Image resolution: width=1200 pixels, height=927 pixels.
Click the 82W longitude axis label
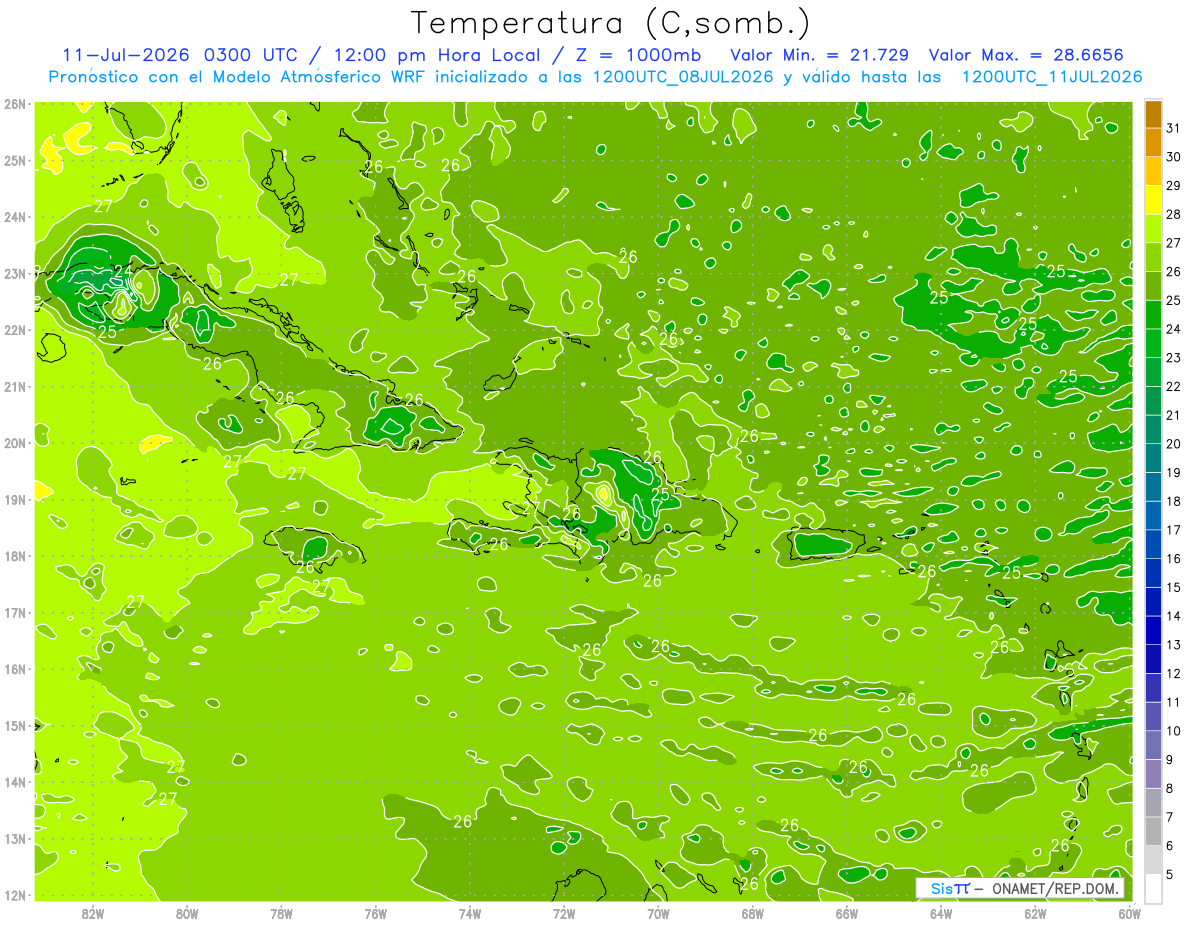[x=93, y=913]
